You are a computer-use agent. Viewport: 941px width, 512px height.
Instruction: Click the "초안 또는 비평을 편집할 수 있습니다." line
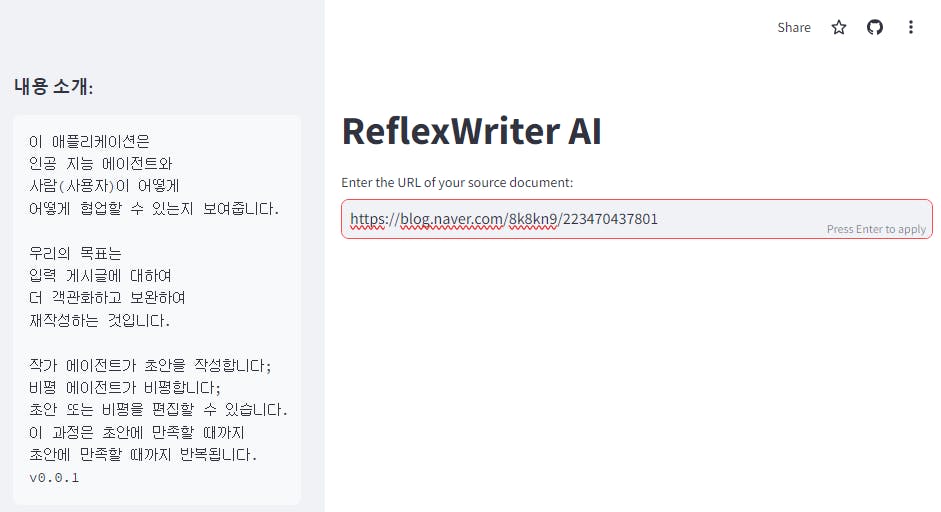(158, 410)
